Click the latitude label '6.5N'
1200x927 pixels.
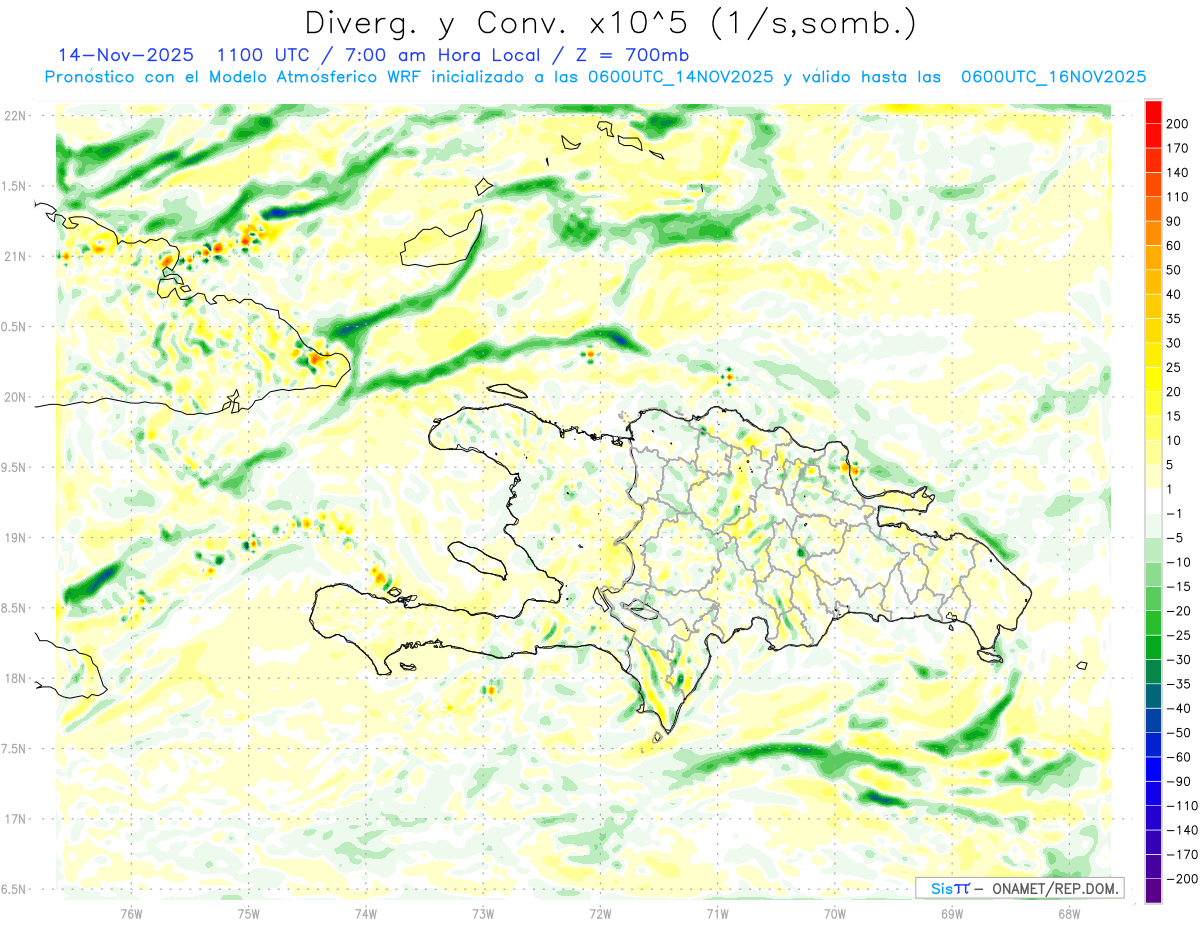tap(15, 890)
